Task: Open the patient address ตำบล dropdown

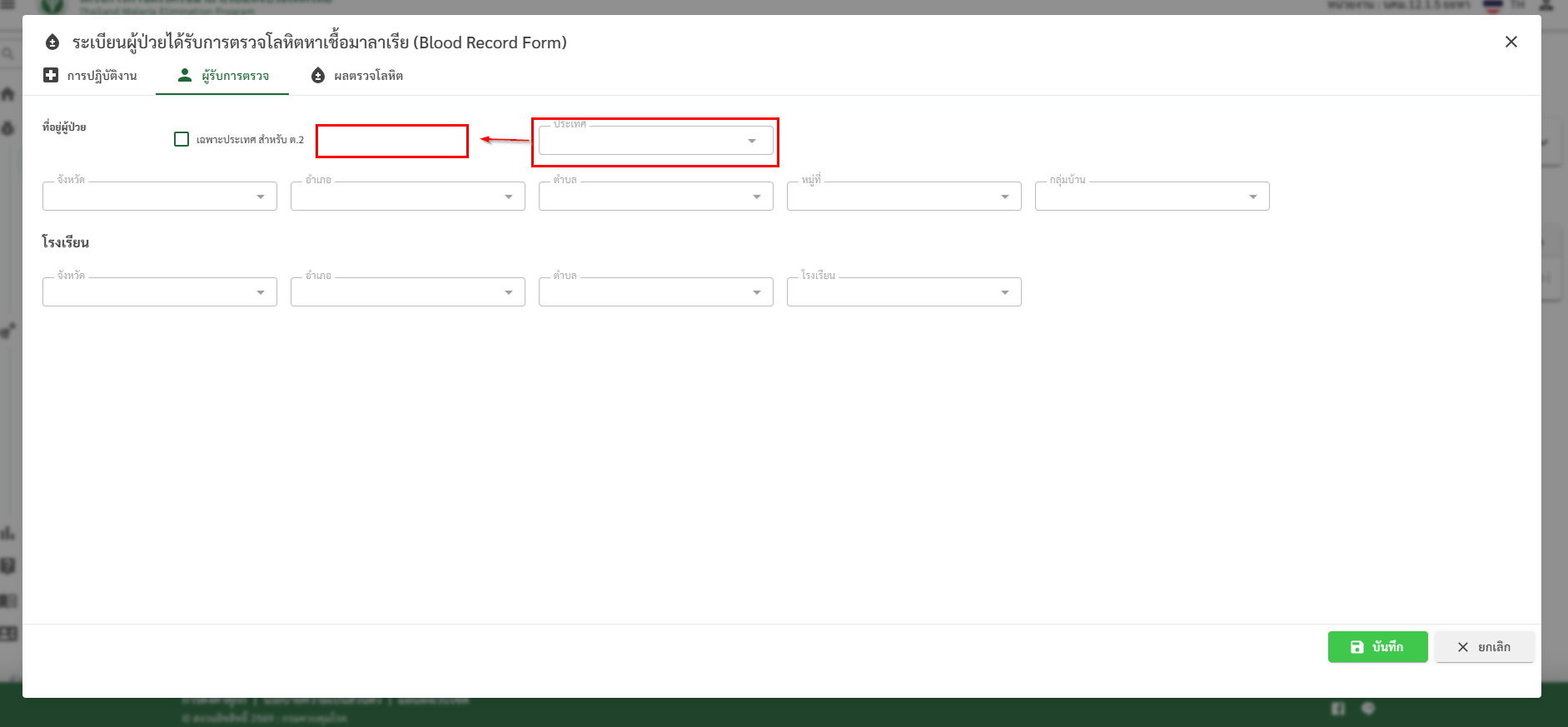Action: tap(655, 197)
